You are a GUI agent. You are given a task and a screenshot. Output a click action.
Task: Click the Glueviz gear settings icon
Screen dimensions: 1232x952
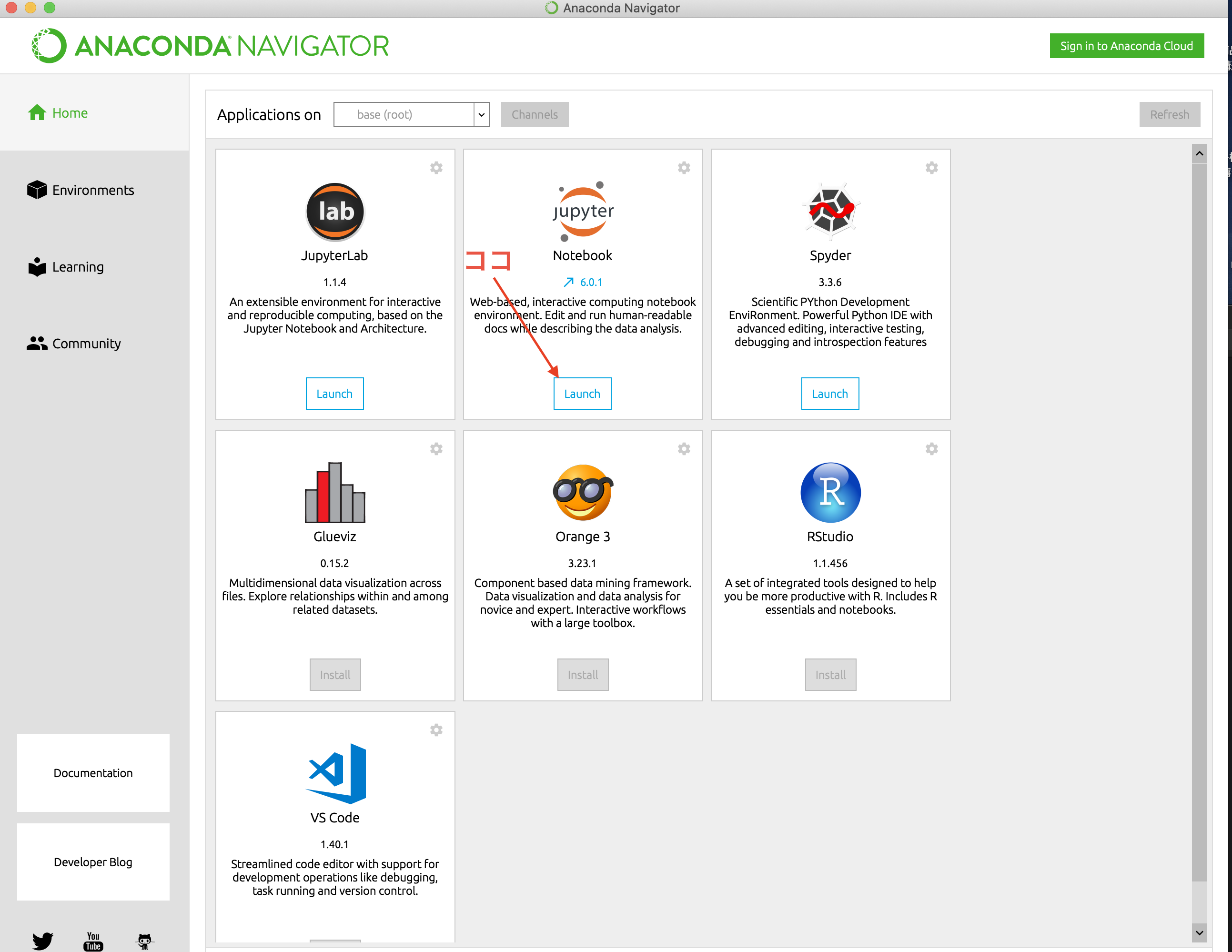pos(436,449)
